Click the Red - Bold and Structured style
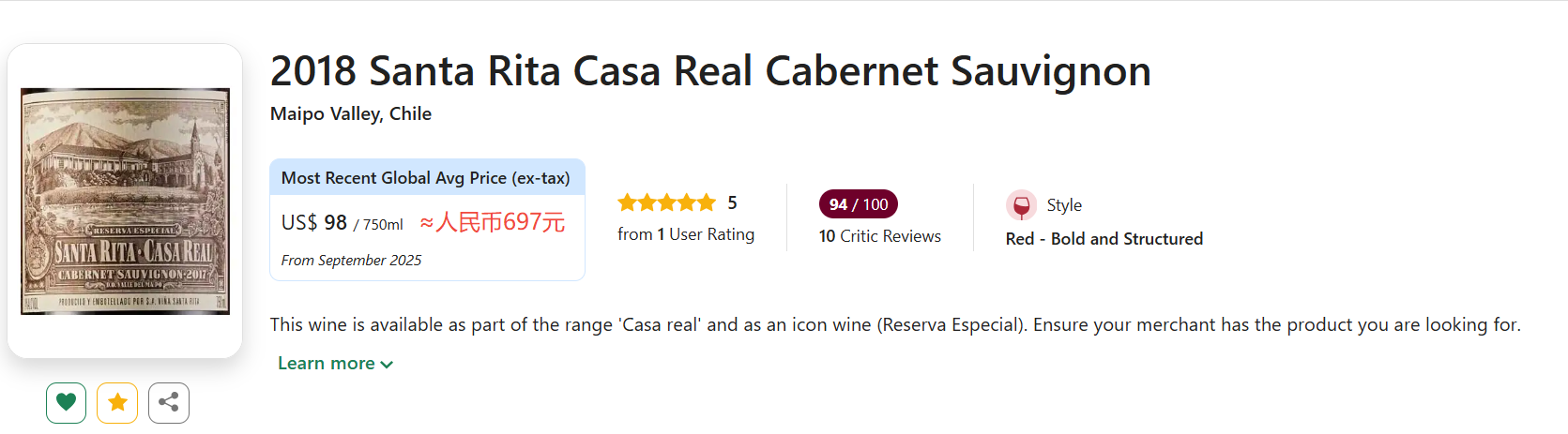The width and height of the screenshot is (1568, 434). click(x=1104, y=239)
